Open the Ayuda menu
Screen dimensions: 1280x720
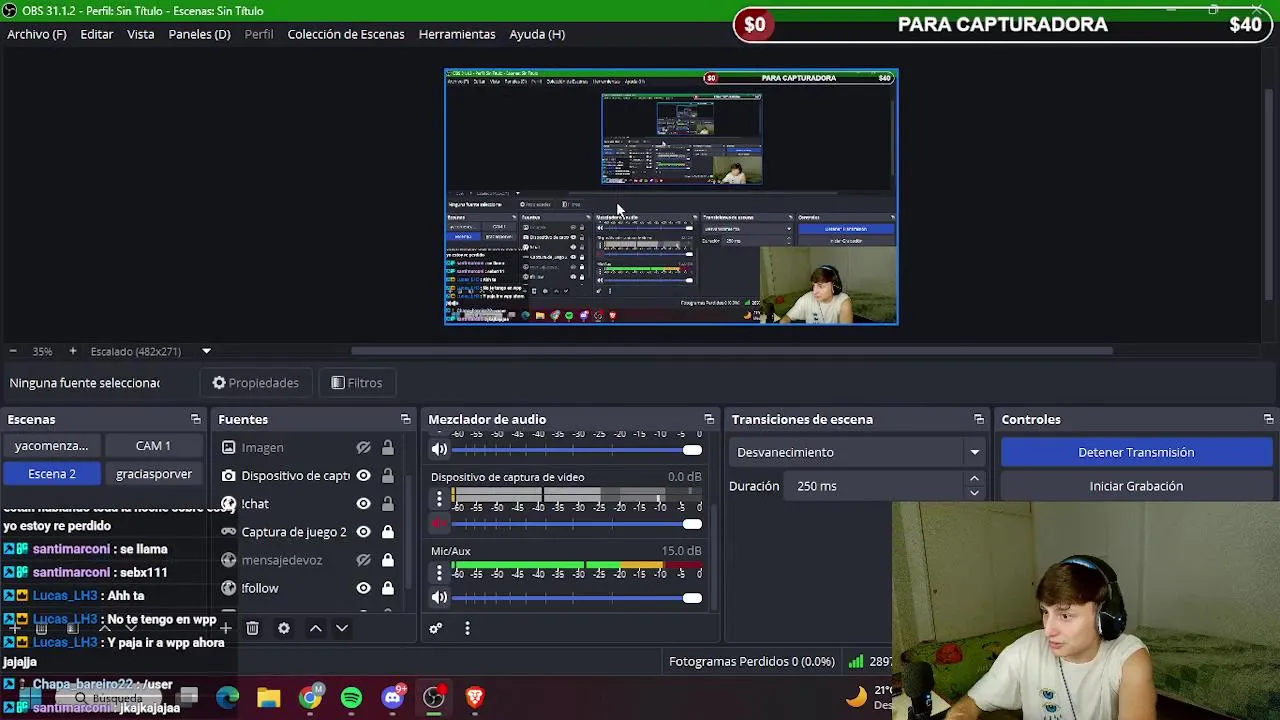tap(537, 34)
